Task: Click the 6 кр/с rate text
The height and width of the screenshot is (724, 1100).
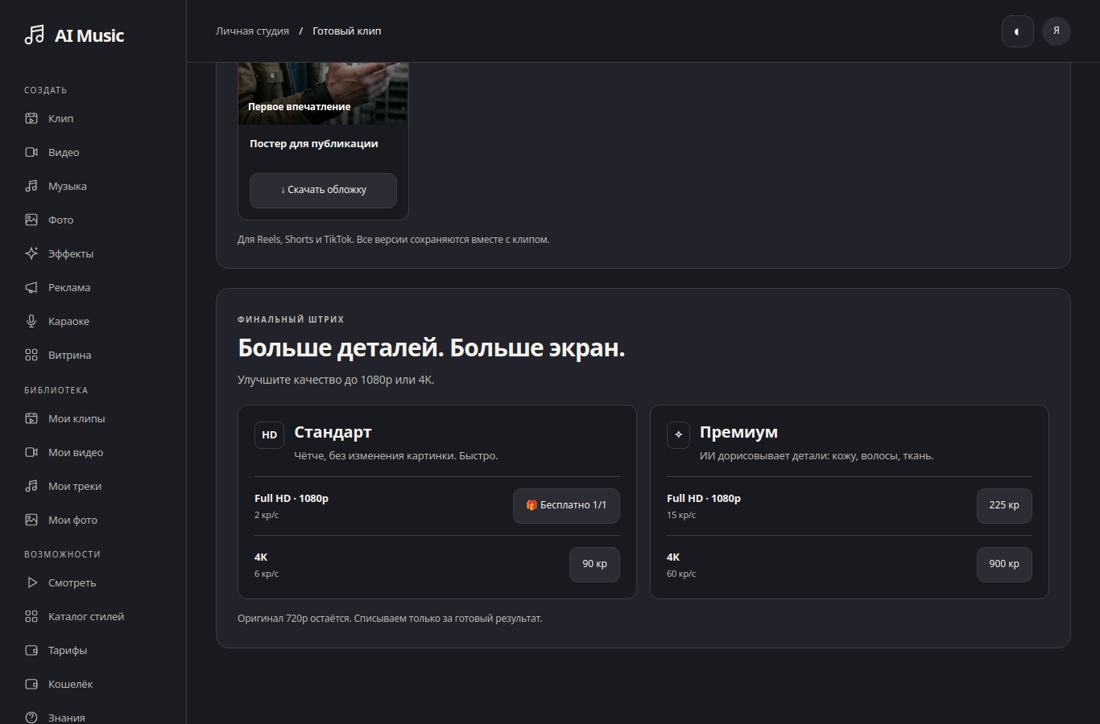Action: (267, 574)
